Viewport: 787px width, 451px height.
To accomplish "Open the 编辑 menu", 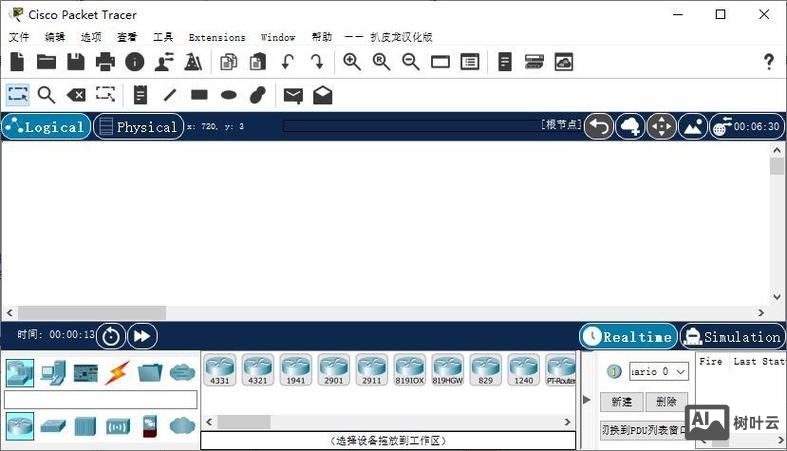I will coord(55,37).
